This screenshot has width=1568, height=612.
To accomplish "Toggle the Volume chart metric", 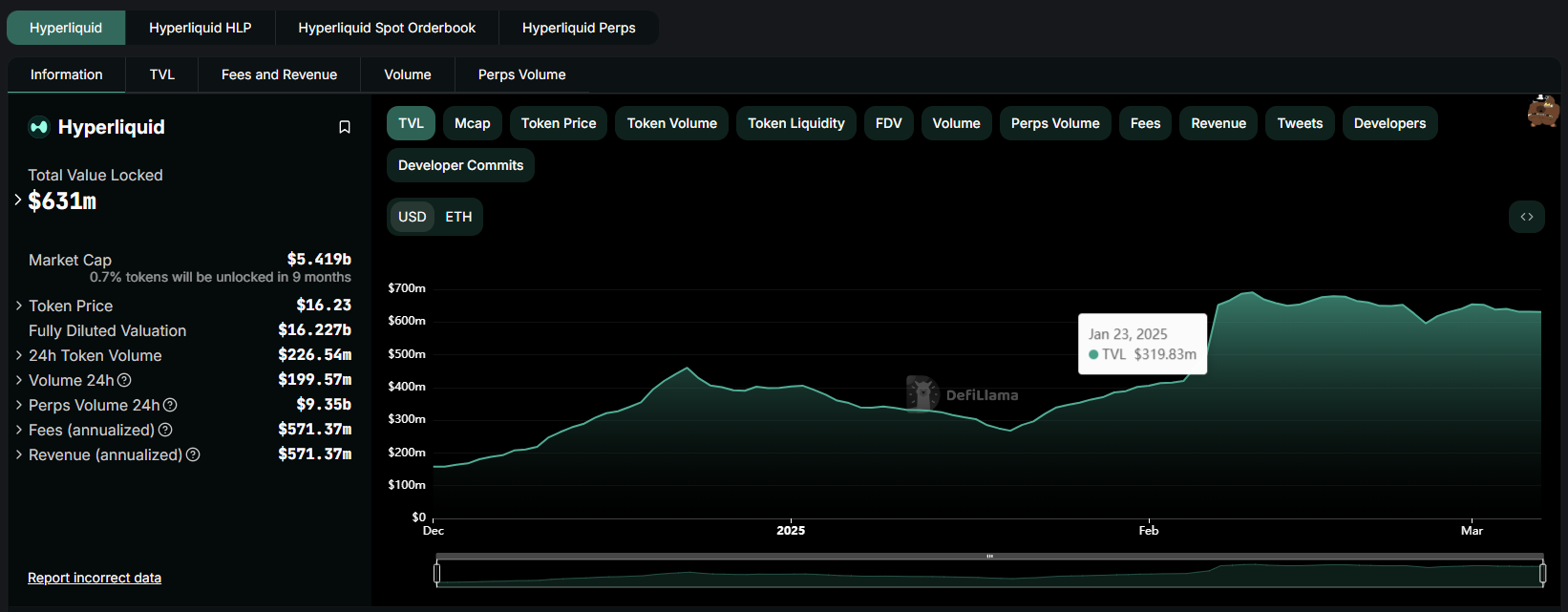I will tap(957, 123).
